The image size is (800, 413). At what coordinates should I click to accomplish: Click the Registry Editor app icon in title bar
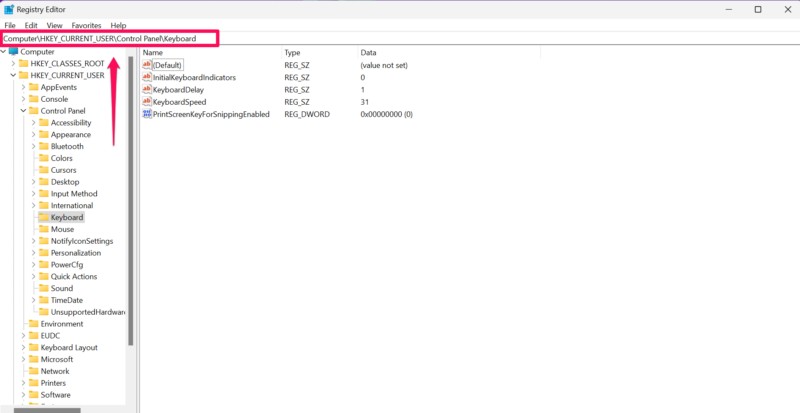click(x=8, y=9)
